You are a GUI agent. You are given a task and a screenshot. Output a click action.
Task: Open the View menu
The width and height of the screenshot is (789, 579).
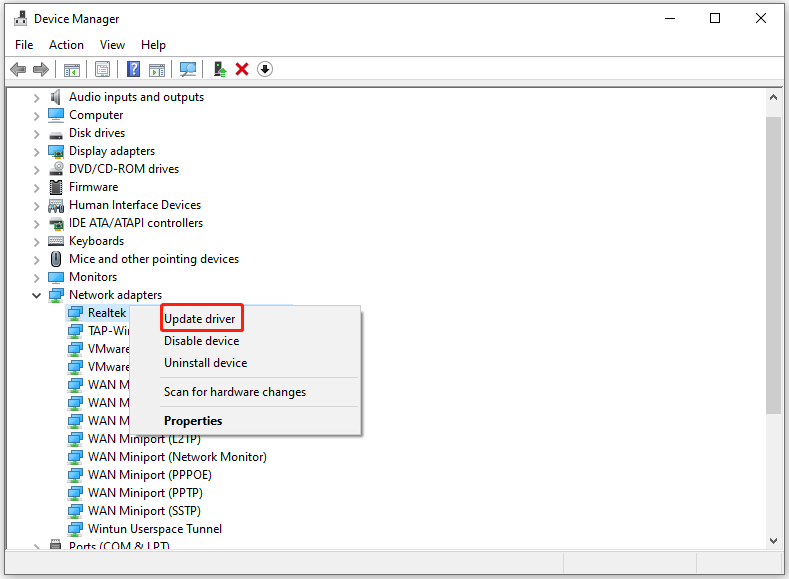(x=112, y=45)
